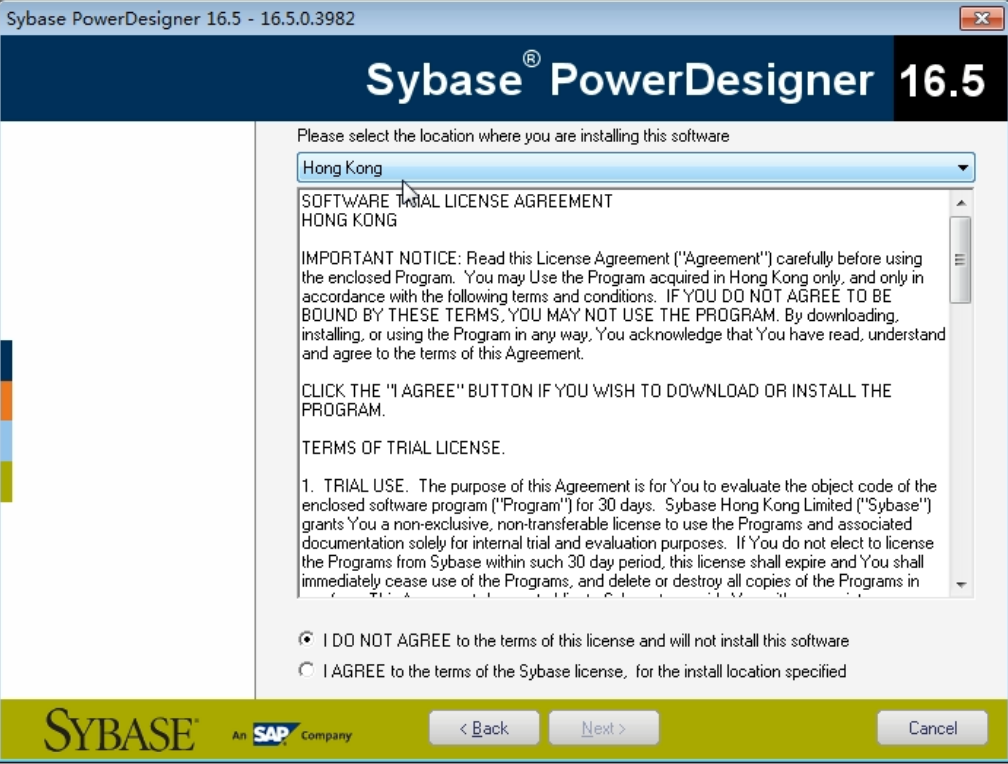Click the SOFTWARE TRIAL LICENSE AGREEMENT heading
The image size is (1008, 764).
tap(457, 201)
